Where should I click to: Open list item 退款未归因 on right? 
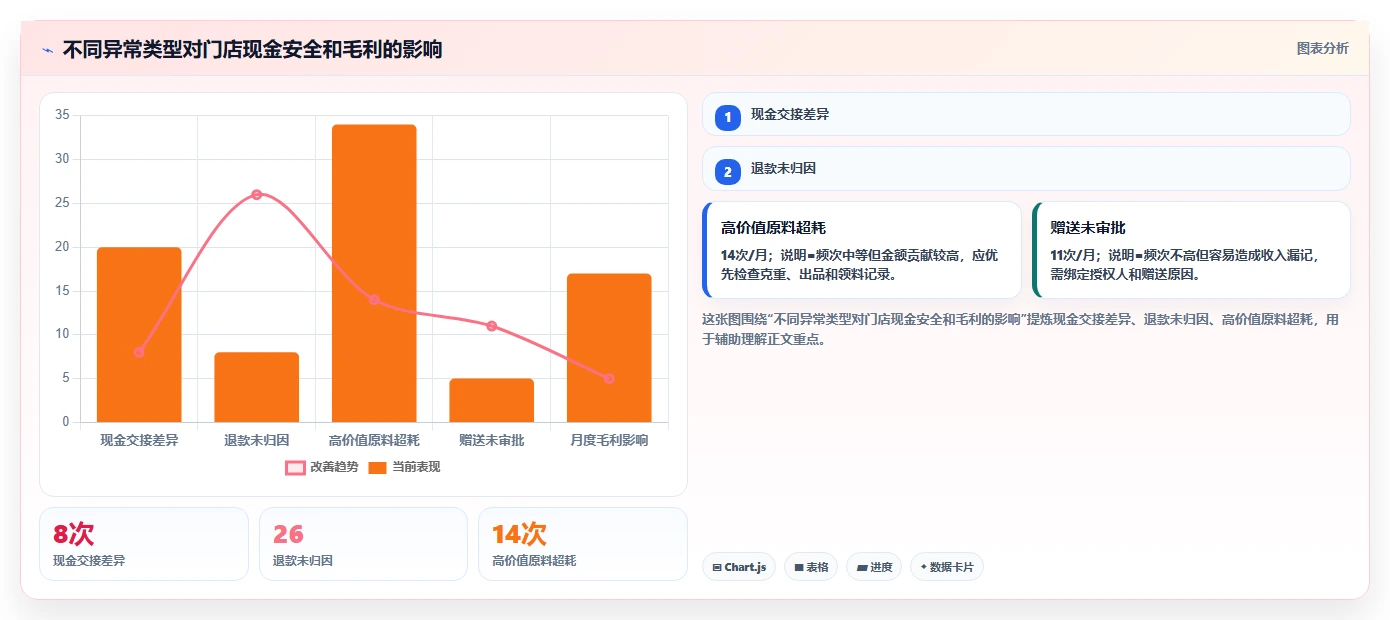click(x=1026, y=168)
